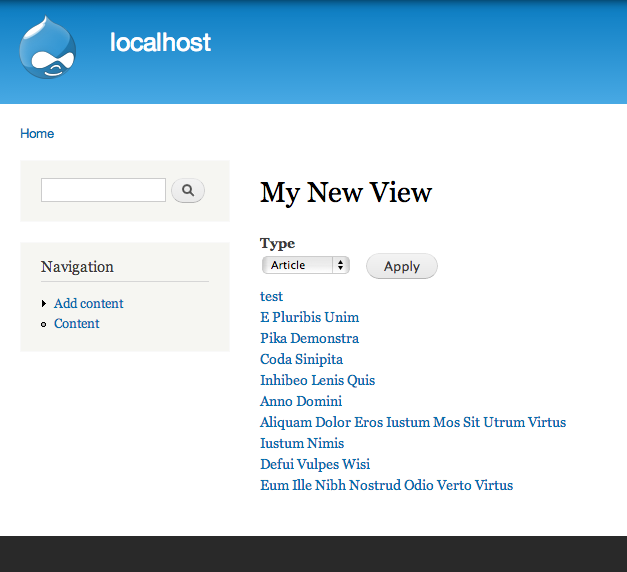
Task: Open the Type dropdown showing Article
Action: 306,265
